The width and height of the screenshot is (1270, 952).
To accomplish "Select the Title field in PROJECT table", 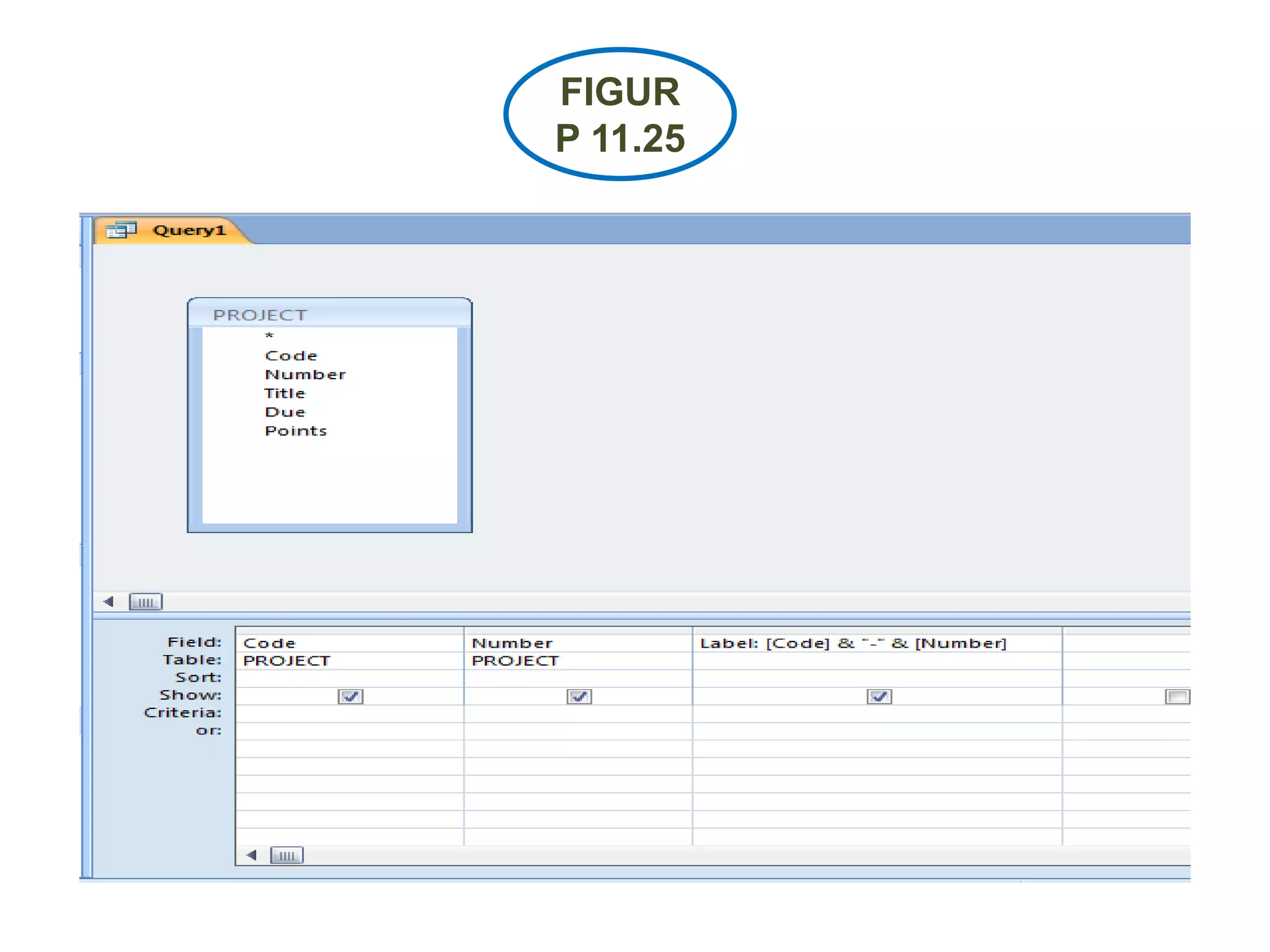I will tap(285, 394).
